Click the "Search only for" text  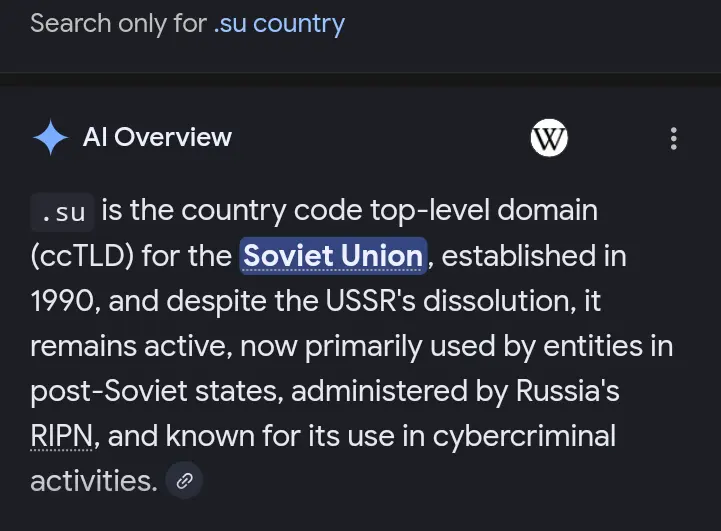tap(118, 23)
